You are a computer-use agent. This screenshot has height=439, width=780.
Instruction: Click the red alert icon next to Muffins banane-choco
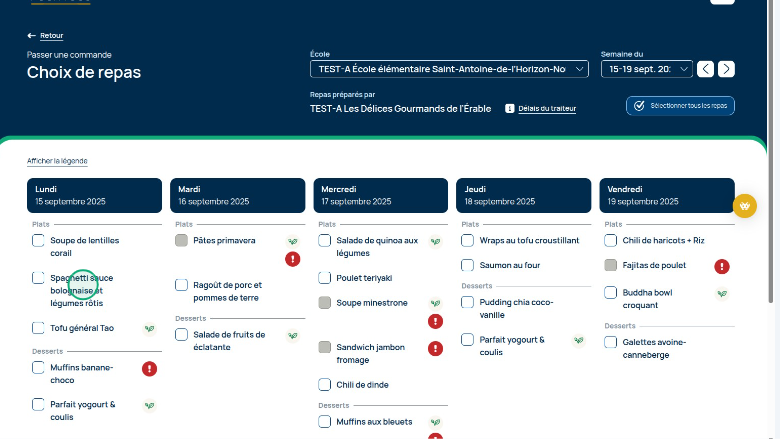click(x=149, y=369)
